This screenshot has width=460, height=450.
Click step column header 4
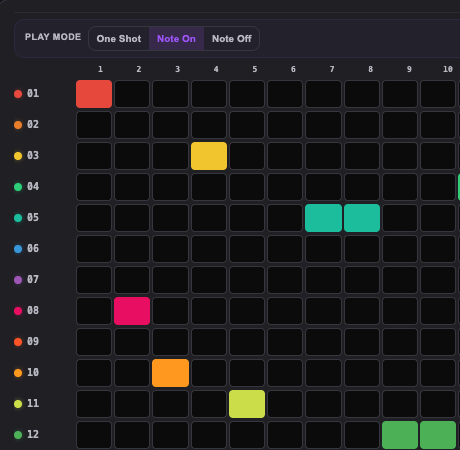pos(216,69)
